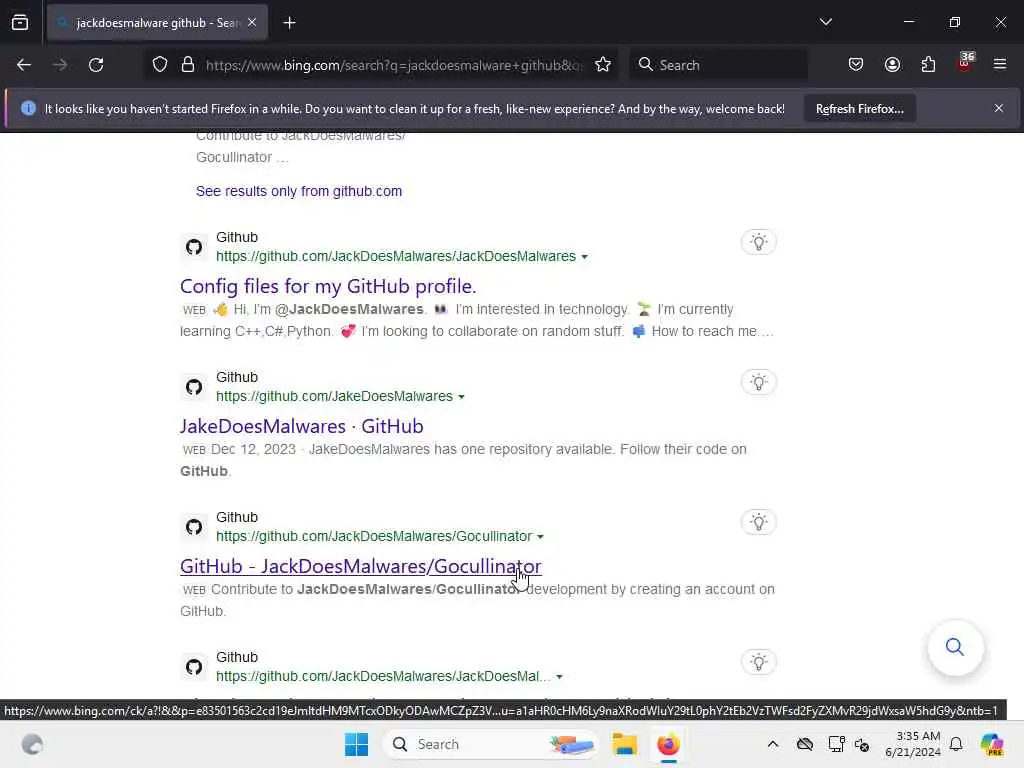Open Config files for my GitHub profile link
The width and height of the screenshot is (1024, 768).
tap(328, 286)
